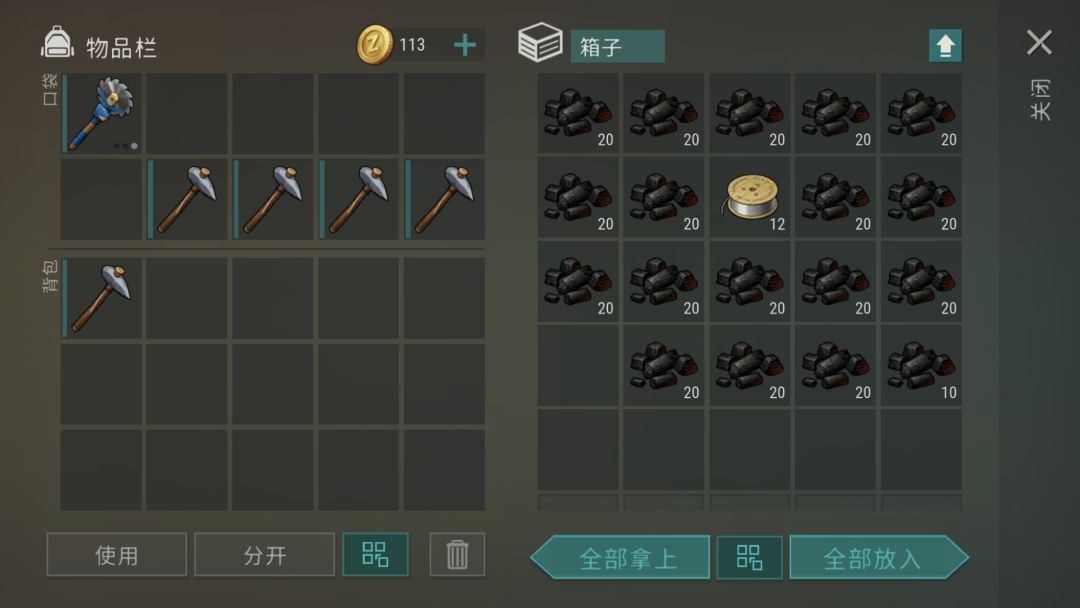Click the 使用 (use) button
The height and width of the screenshot is (608, 1080).
coord(116,554)
